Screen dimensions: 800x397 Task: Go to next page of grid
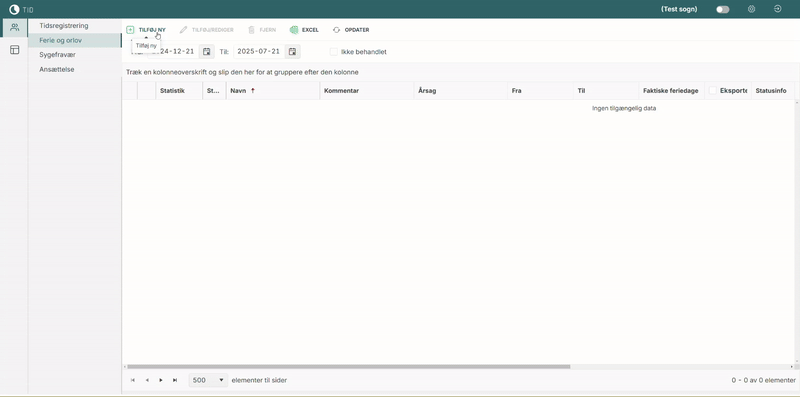point(161,380)
